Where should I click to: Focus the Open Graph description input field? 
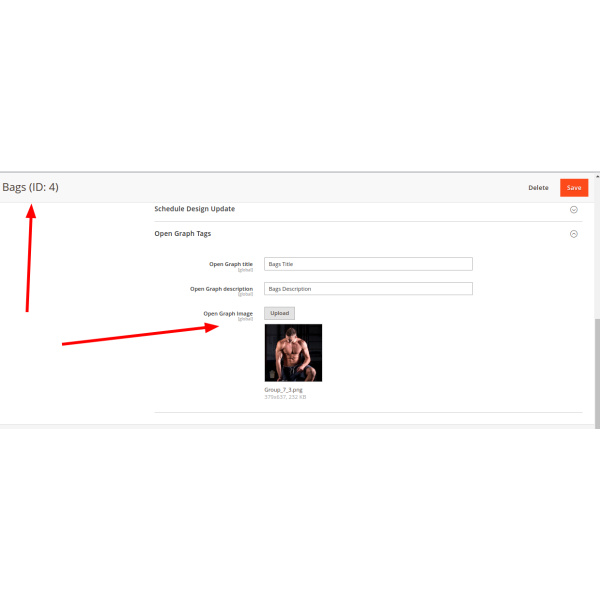(368, 289)
